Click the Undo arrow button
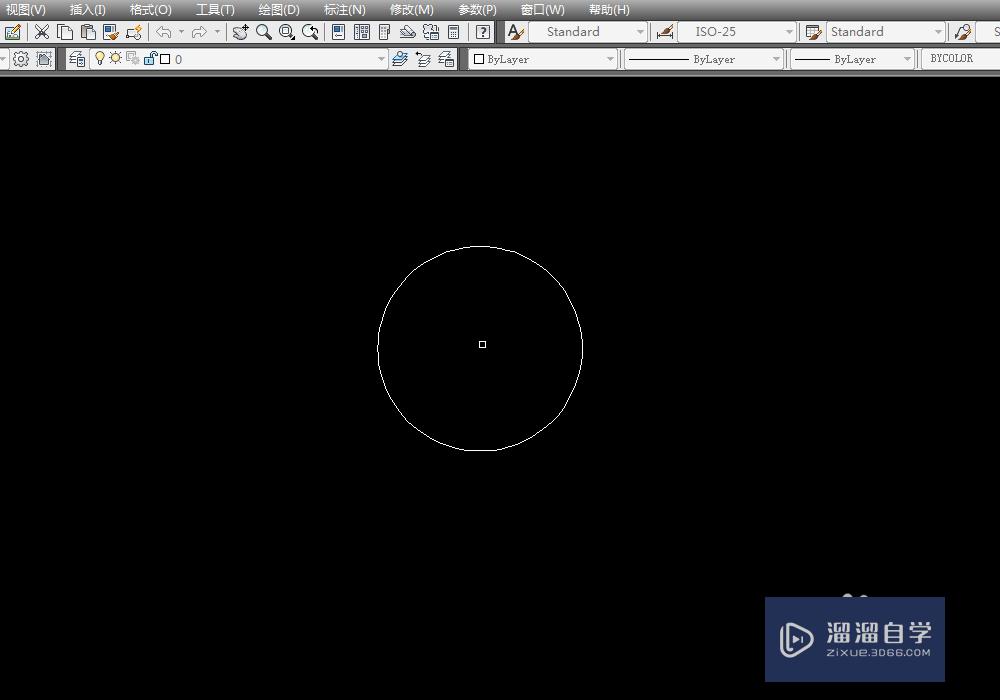 tap(166, 31)
